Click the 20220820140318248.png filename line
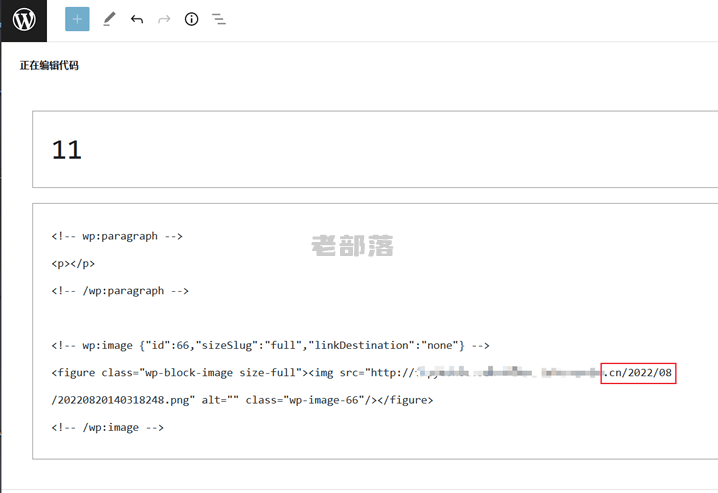Screen dimensions: 718x493 [242, 400]
